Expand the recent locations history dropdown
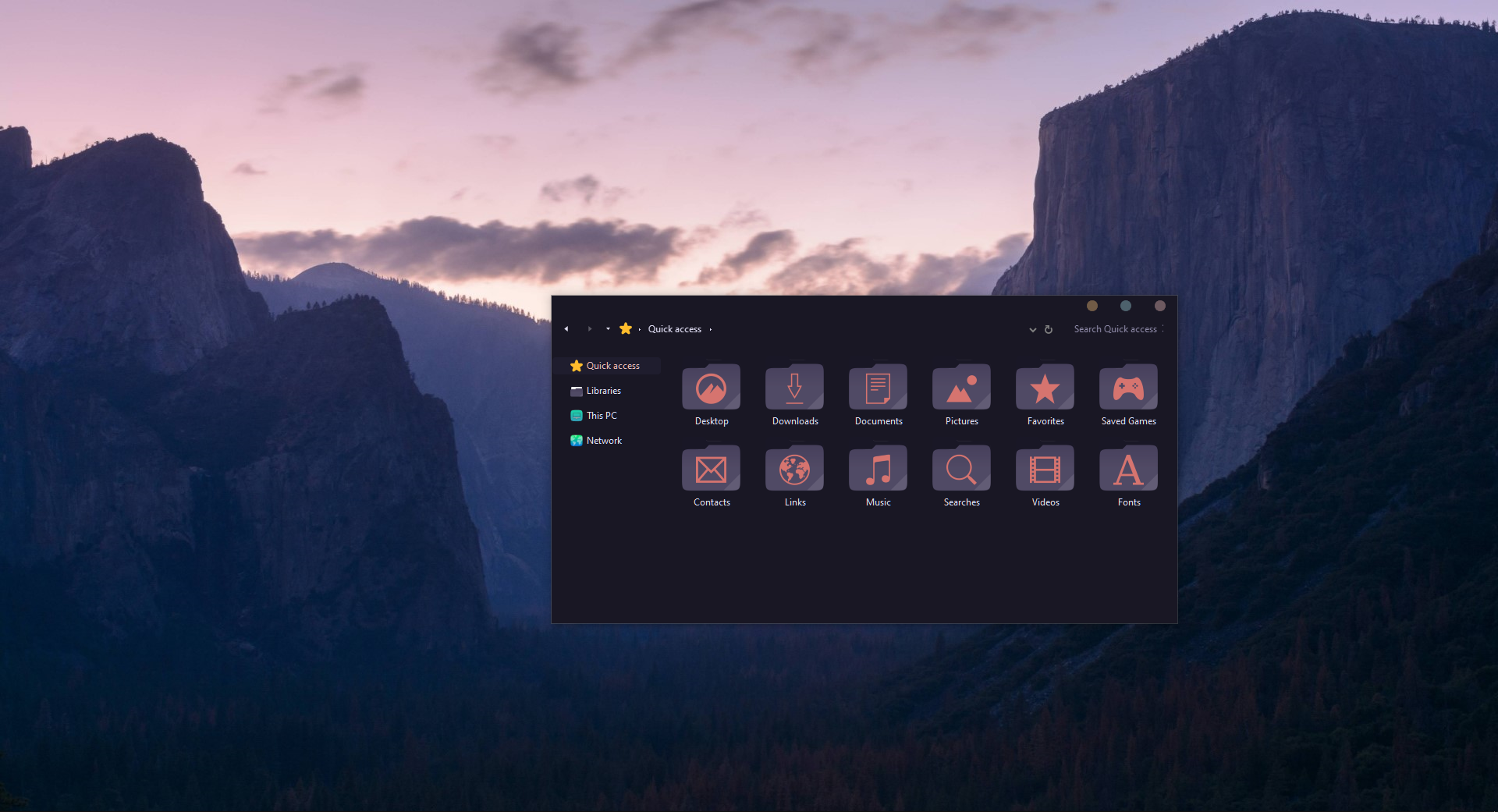The image size is (1498, 812). [607, 328]
